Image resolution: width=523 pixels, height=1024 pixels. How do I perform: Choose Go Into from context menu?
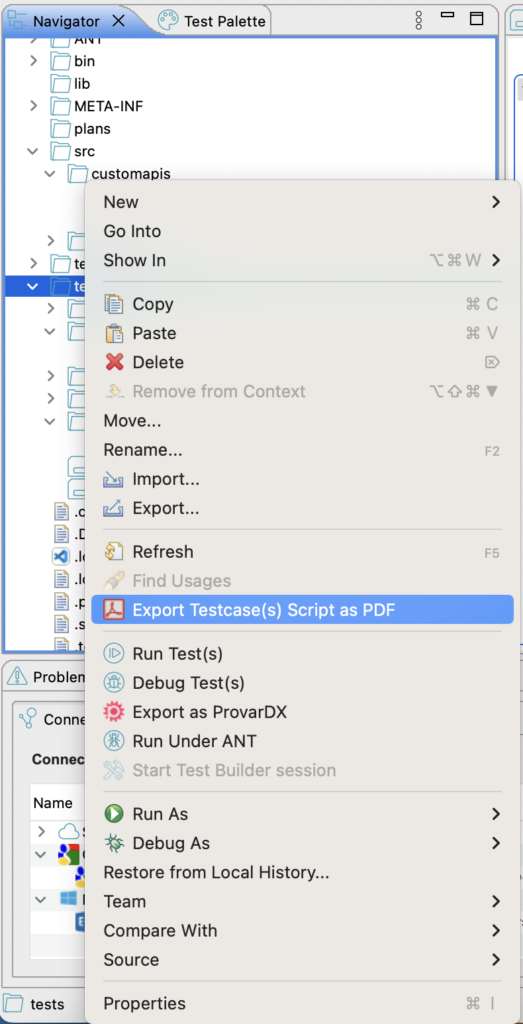pos(302,231)
